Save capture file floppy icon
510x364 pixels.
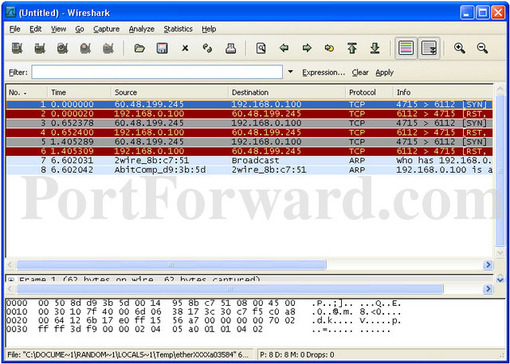point(162,48)
